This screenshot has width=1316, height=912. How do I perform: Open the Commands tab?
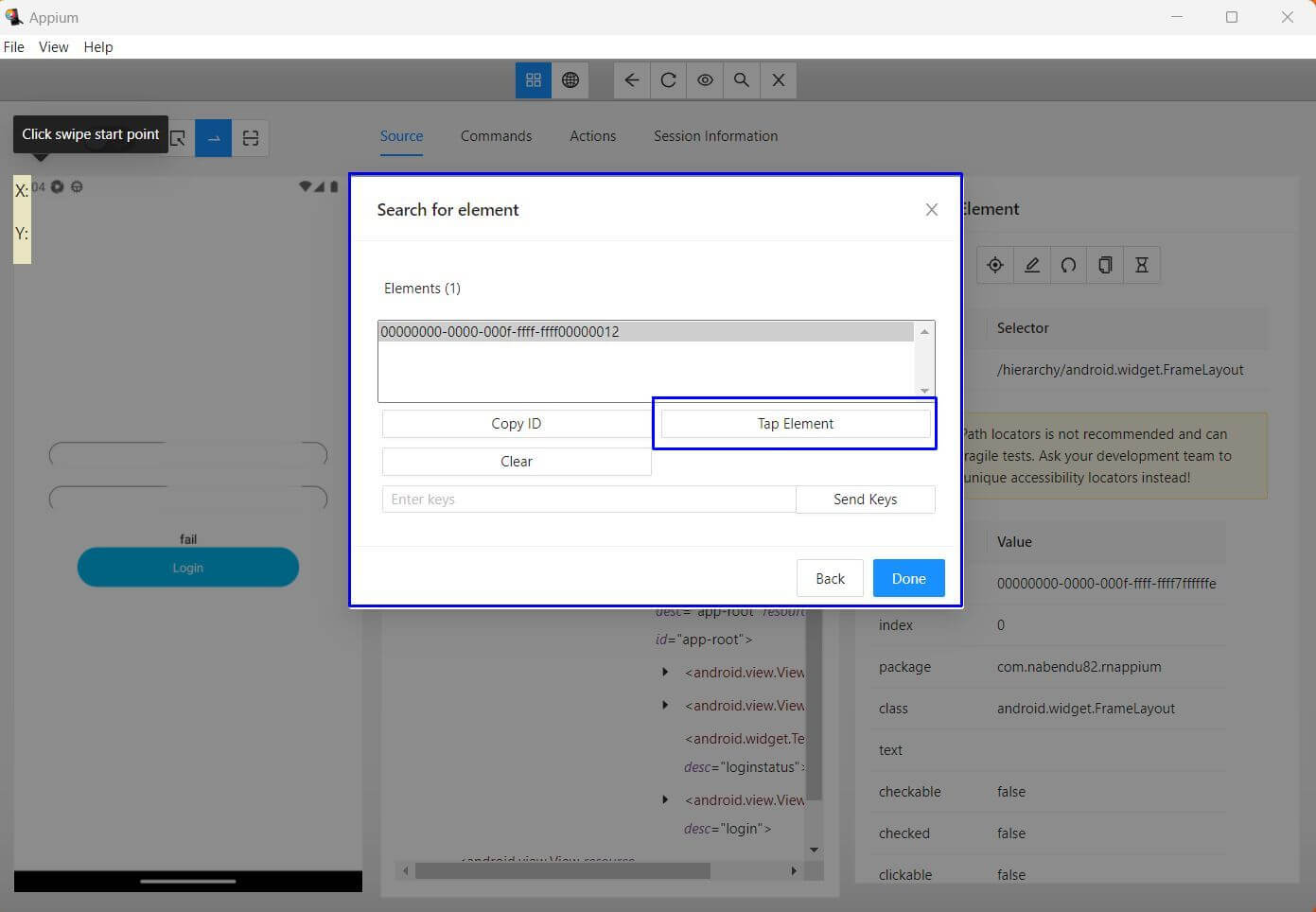point(496,136)
